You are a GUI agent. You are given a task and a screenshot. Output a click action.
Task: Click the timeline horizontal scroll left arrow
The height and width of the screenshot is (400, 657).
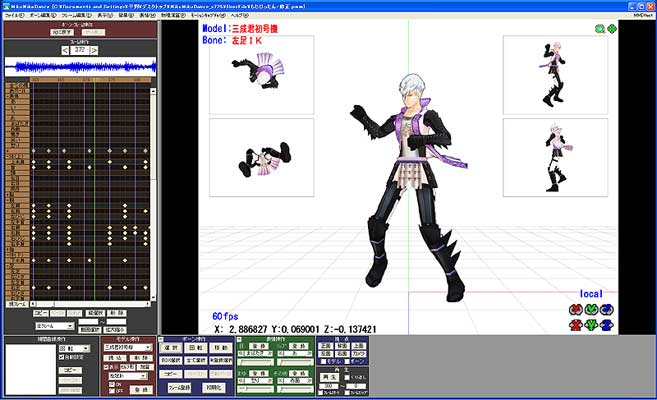click(34, 304)
